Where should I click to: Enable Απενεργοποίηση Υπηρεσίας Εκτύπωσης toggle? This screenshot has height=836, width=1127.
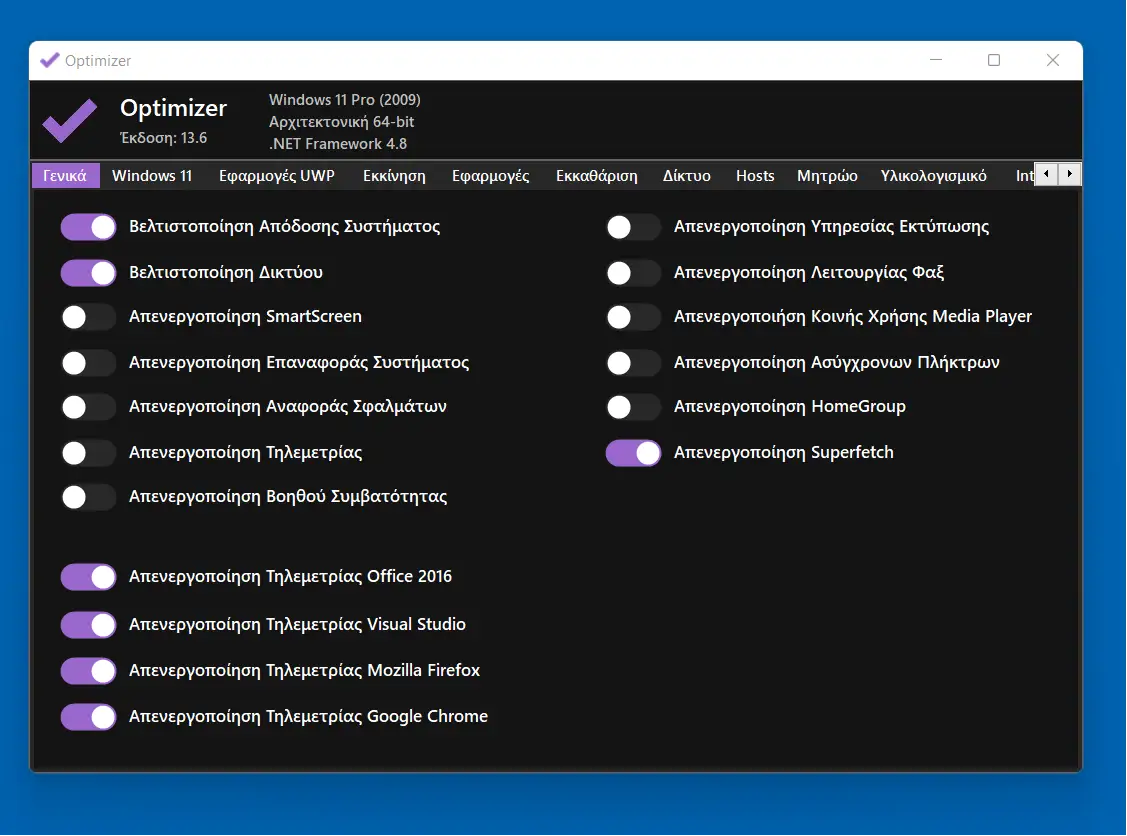pos(633,227)
